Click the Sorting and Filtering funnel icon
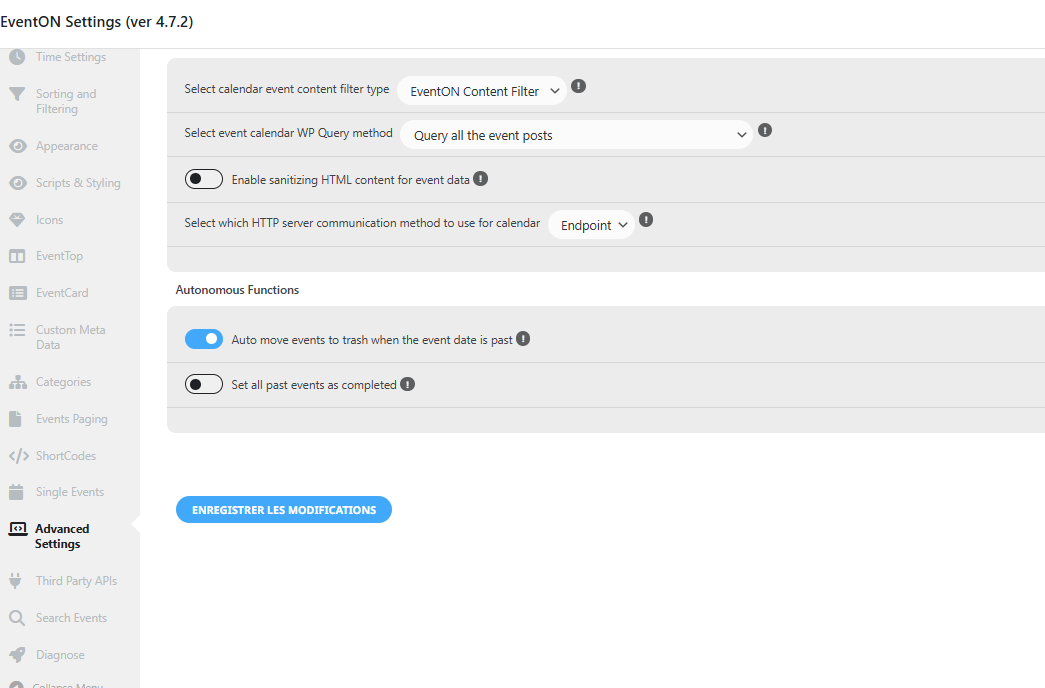1045x688 pixels. coord(17,95)
